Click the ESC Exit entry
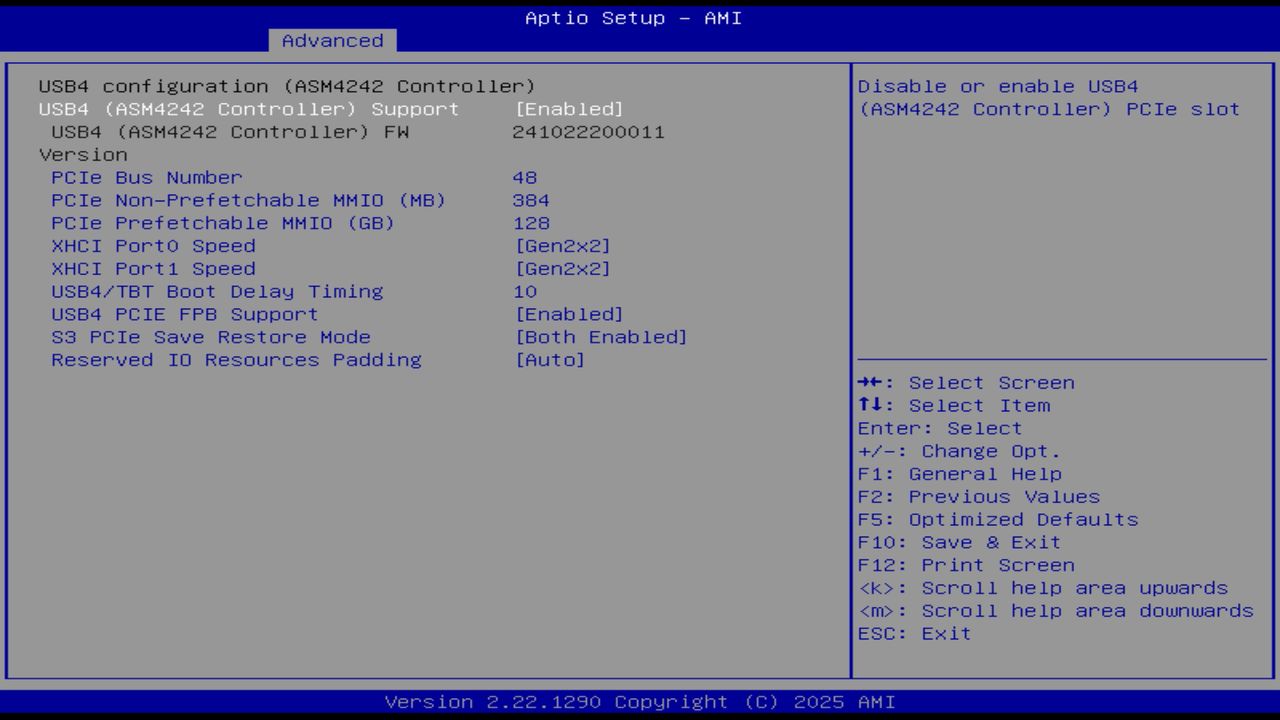This screenshot has height=720, width=1280. (915, 633)
